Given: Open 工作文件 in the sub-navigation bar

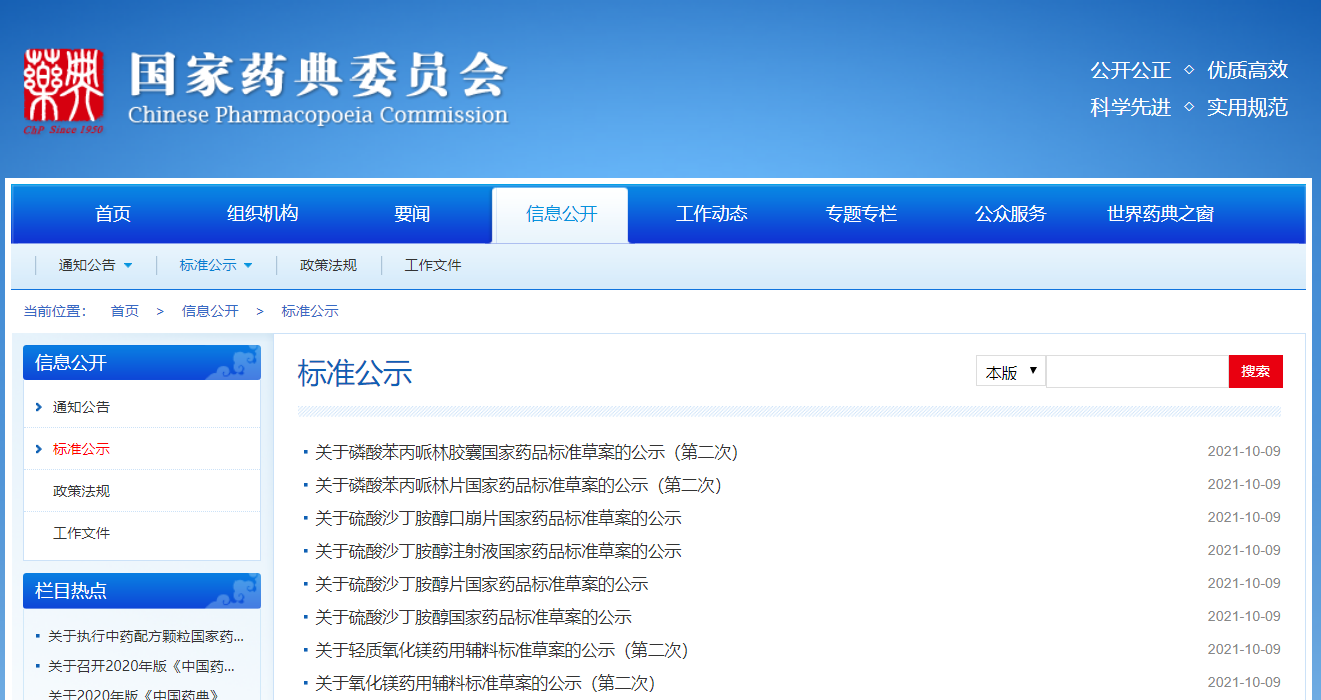Looking at the screenshot, I should [x=433, y=266].
